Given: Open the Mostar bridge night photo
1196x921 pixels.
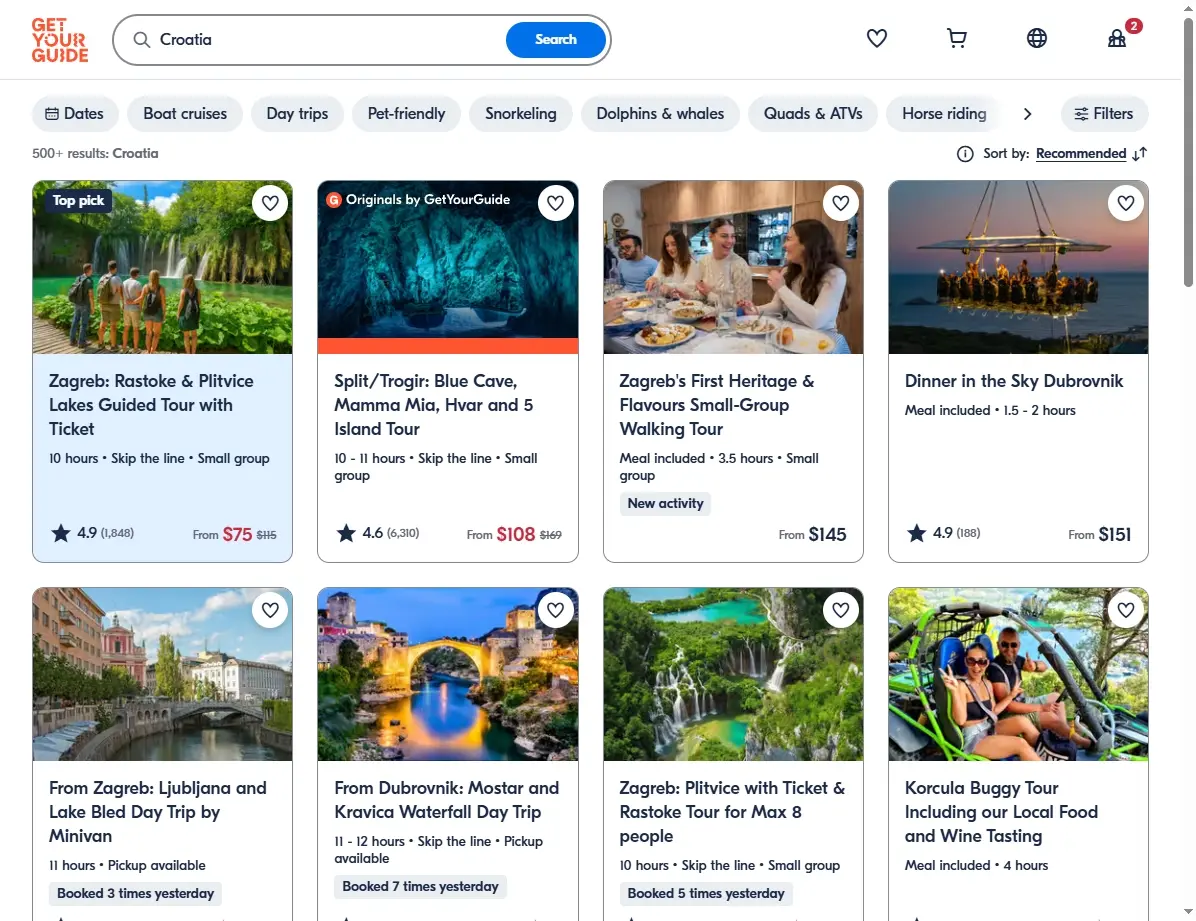Looking at the screenshot, I should click(448, 675).
